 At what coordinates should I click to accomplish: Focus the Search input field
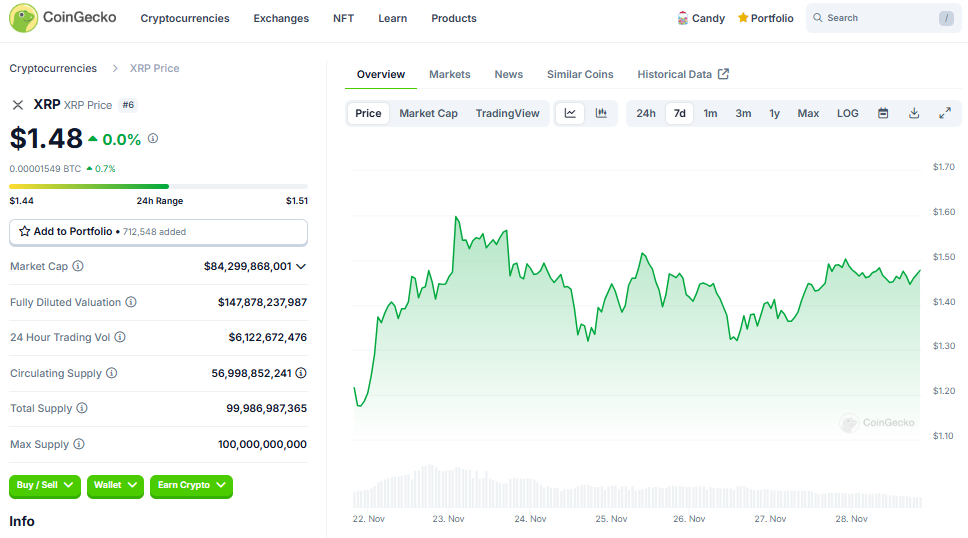pyautogui.click(x=883, y=18)
